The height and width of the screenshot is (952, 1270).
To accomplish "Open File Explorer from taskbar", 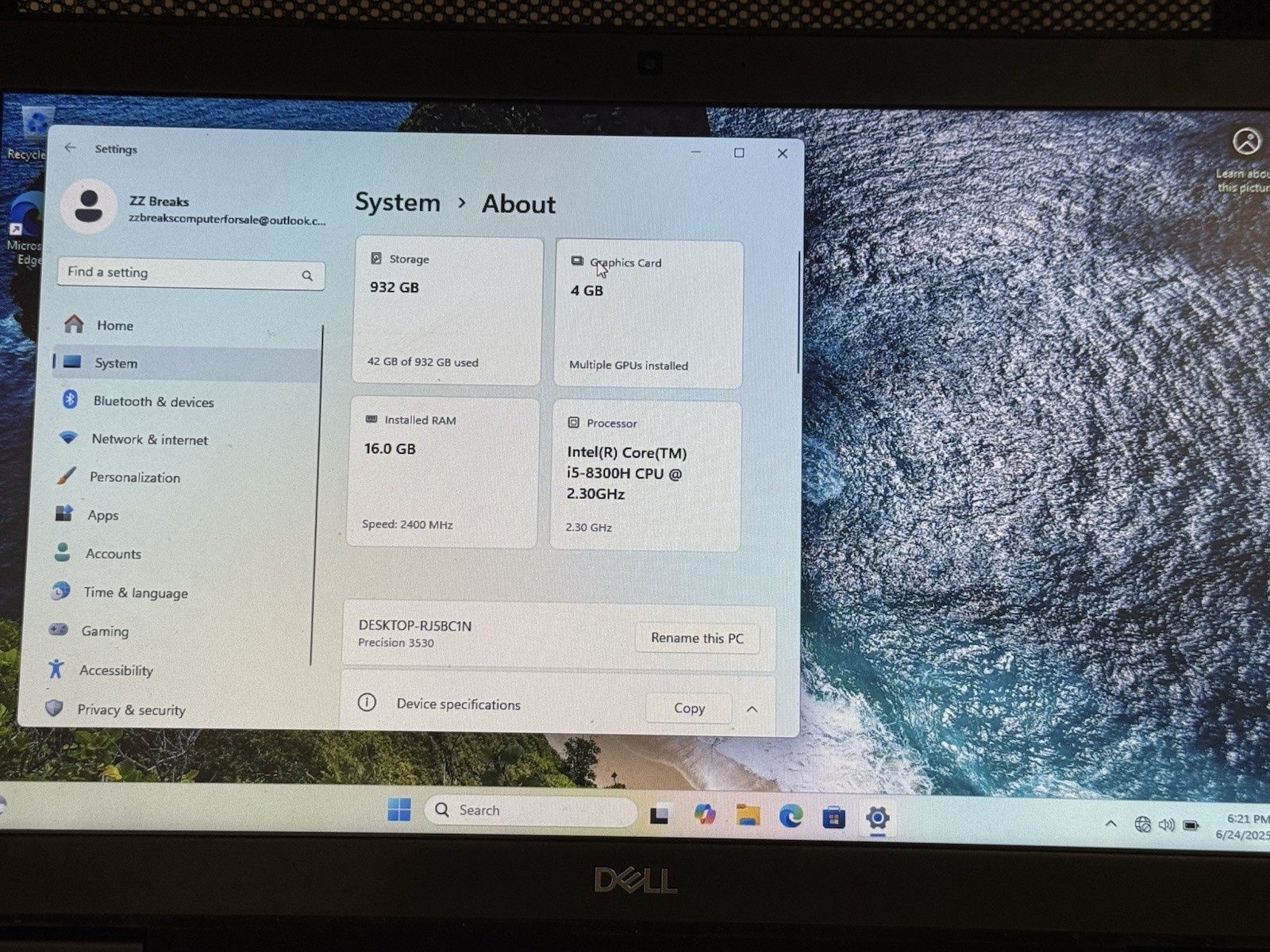I will (x=748, y=815).
